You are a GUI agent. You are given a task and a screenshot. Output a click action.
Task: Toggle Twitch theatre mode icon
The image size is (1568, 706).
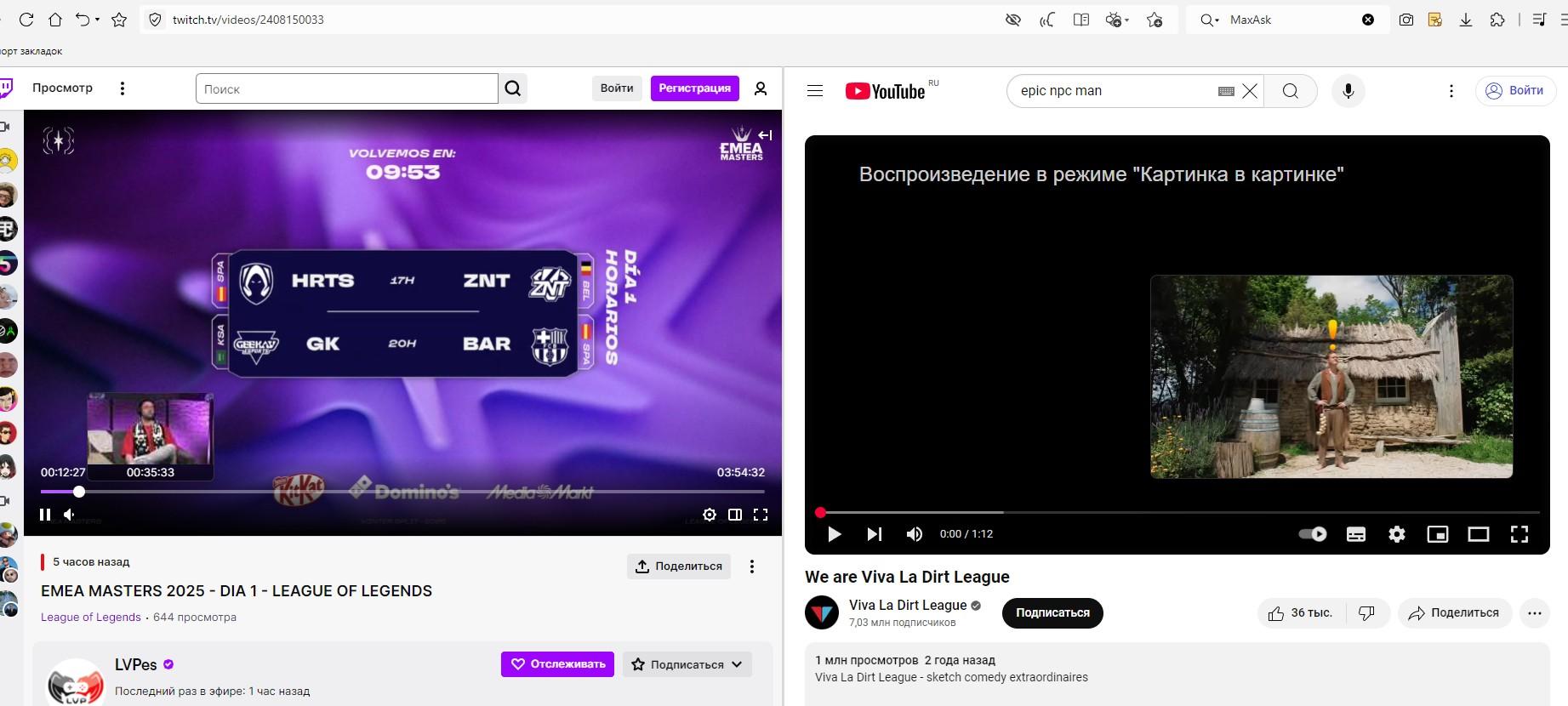pos(735,515)
